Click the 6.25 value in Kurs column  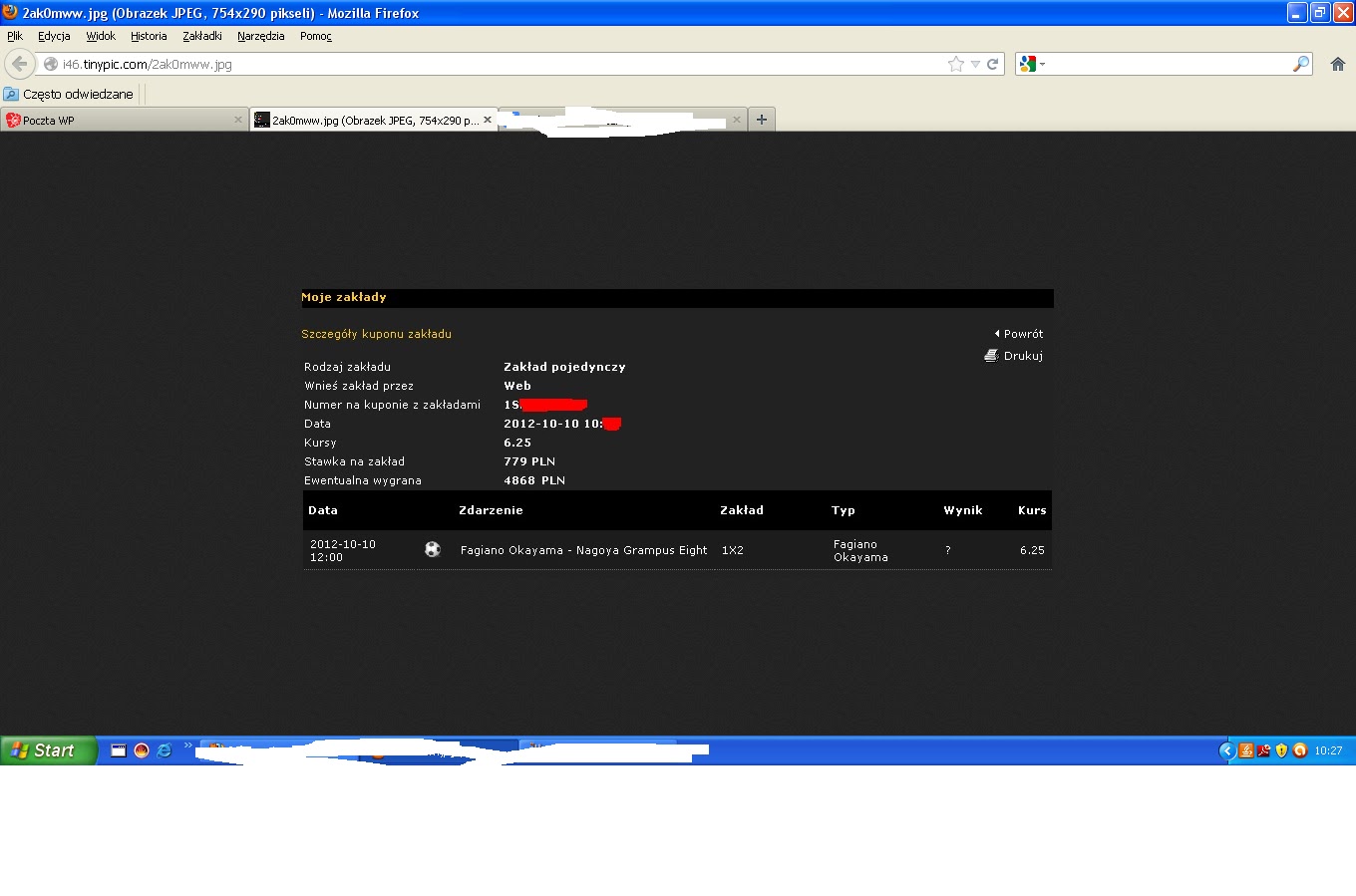click(1032, 550)
